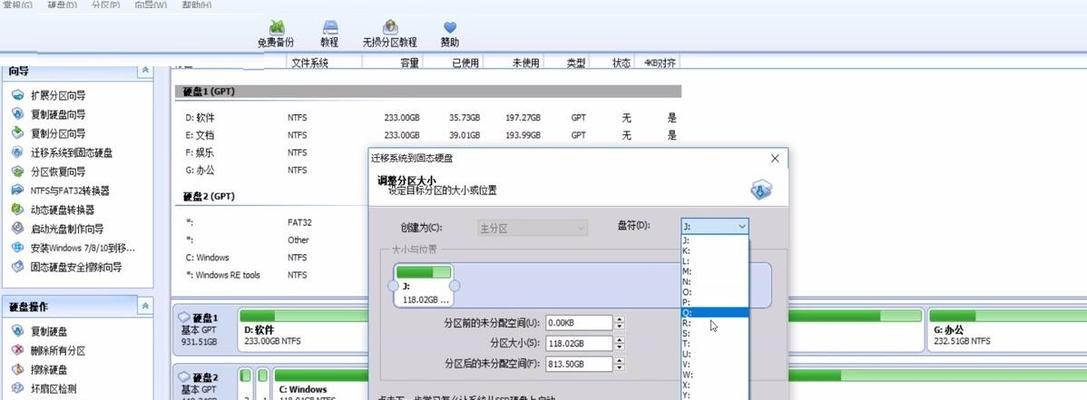The image size is (1087, 400).
Task: Pick drive letter S: from the list
Action: point(715,333)
